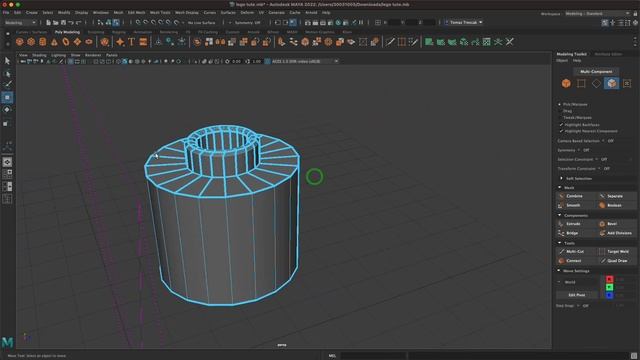
Task: Switch to the Poly Modeling shelf tab
Action: coord(67,32)
